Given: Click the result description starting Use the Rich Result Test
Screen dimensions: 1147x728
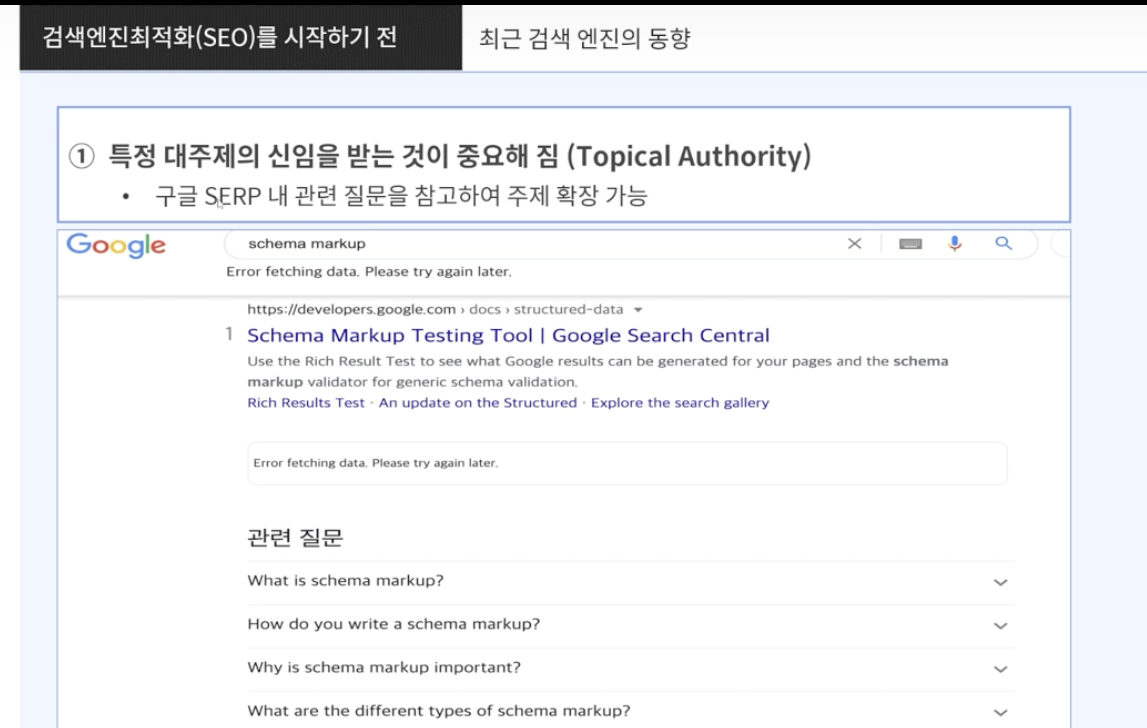Looking at the screenshot, I should pyautogui.click(x=598, y=371).
